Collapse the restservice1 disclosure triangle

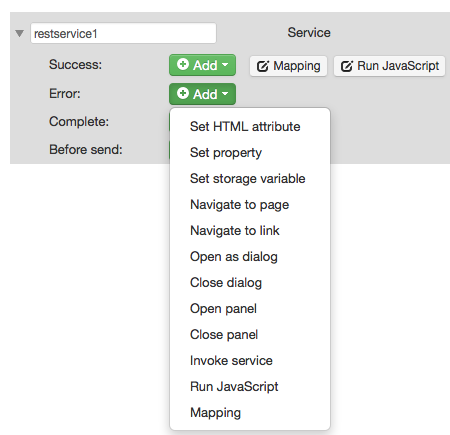tap(19, 33)
